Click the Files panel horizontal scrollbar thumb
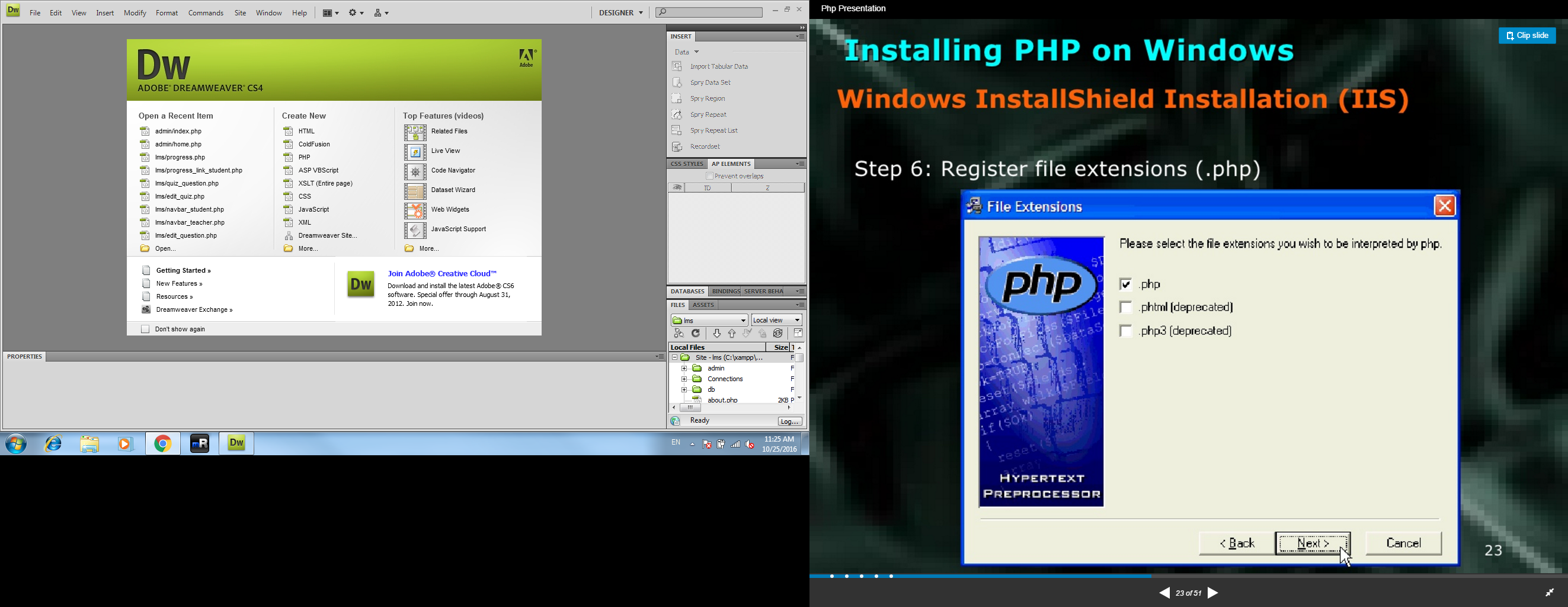The width and height of the screenshot is (1568, 607). 691,408
